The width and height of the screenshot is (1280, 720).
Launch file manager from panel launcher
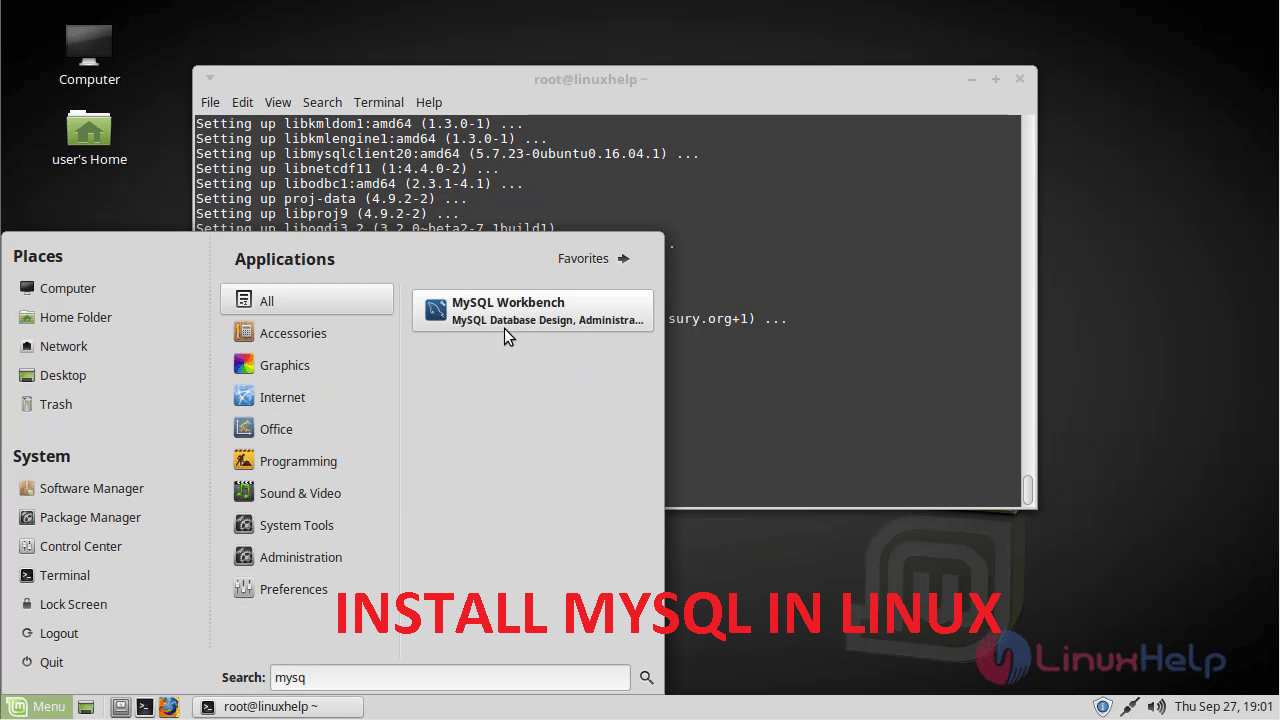[121, 707]
